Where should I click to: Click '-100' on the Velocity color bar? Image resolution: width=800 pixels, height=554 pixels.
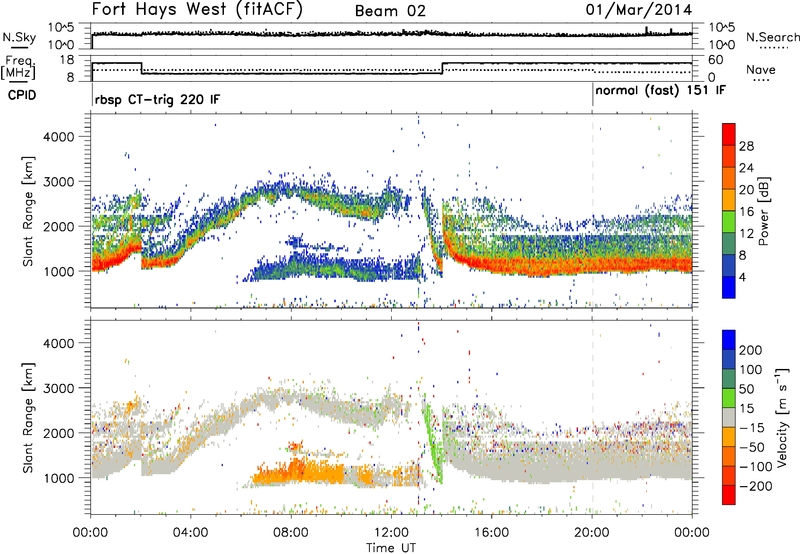click(x=755, y=467)
